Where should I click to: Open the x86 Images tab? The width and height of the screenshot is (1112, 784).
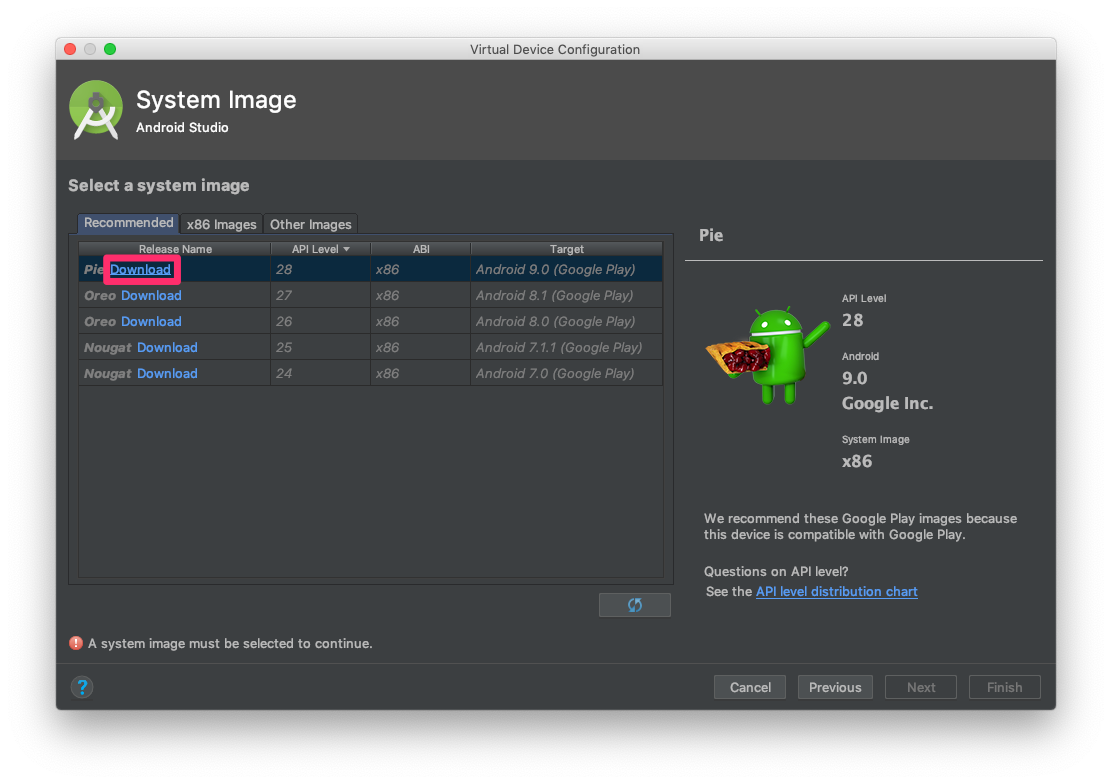coord(221,224)
